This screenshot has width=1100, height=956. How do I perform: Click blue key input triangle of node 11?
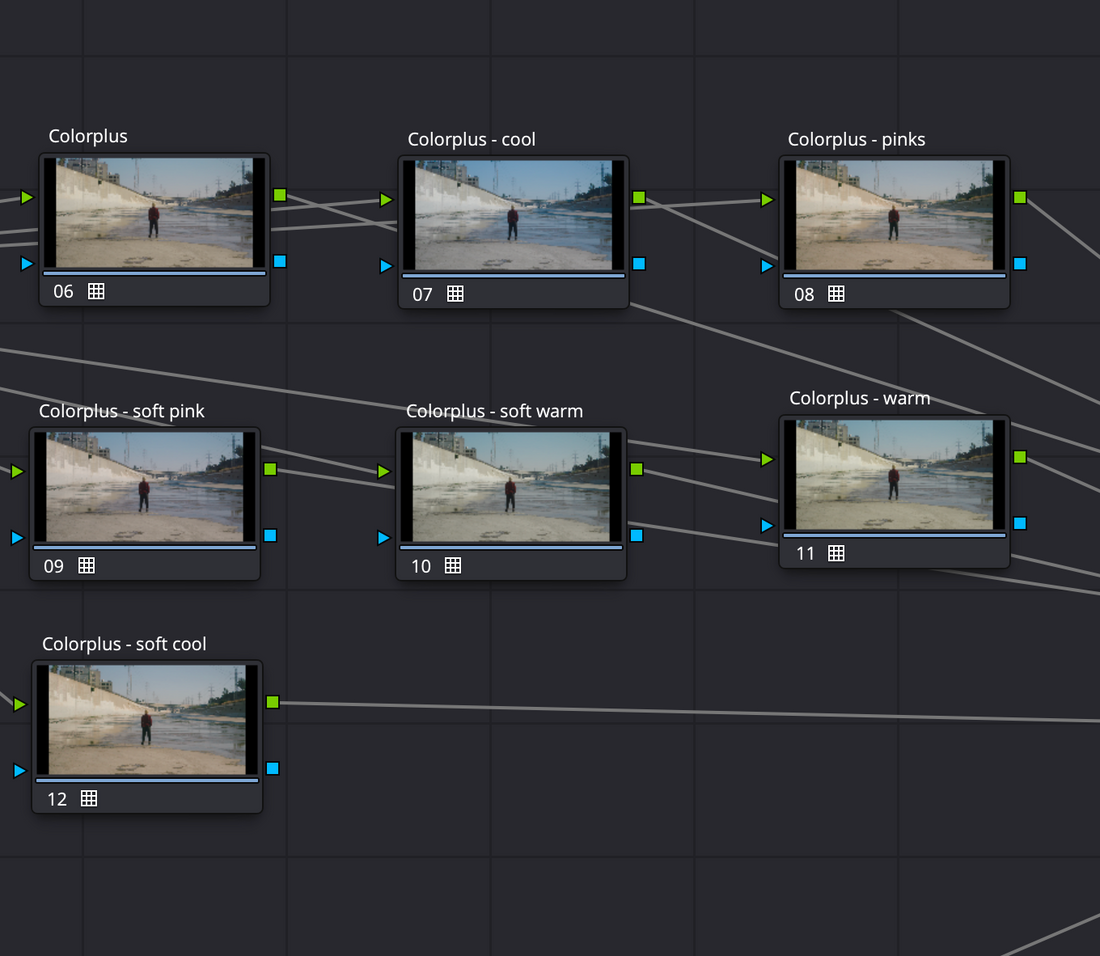point(767,526)
